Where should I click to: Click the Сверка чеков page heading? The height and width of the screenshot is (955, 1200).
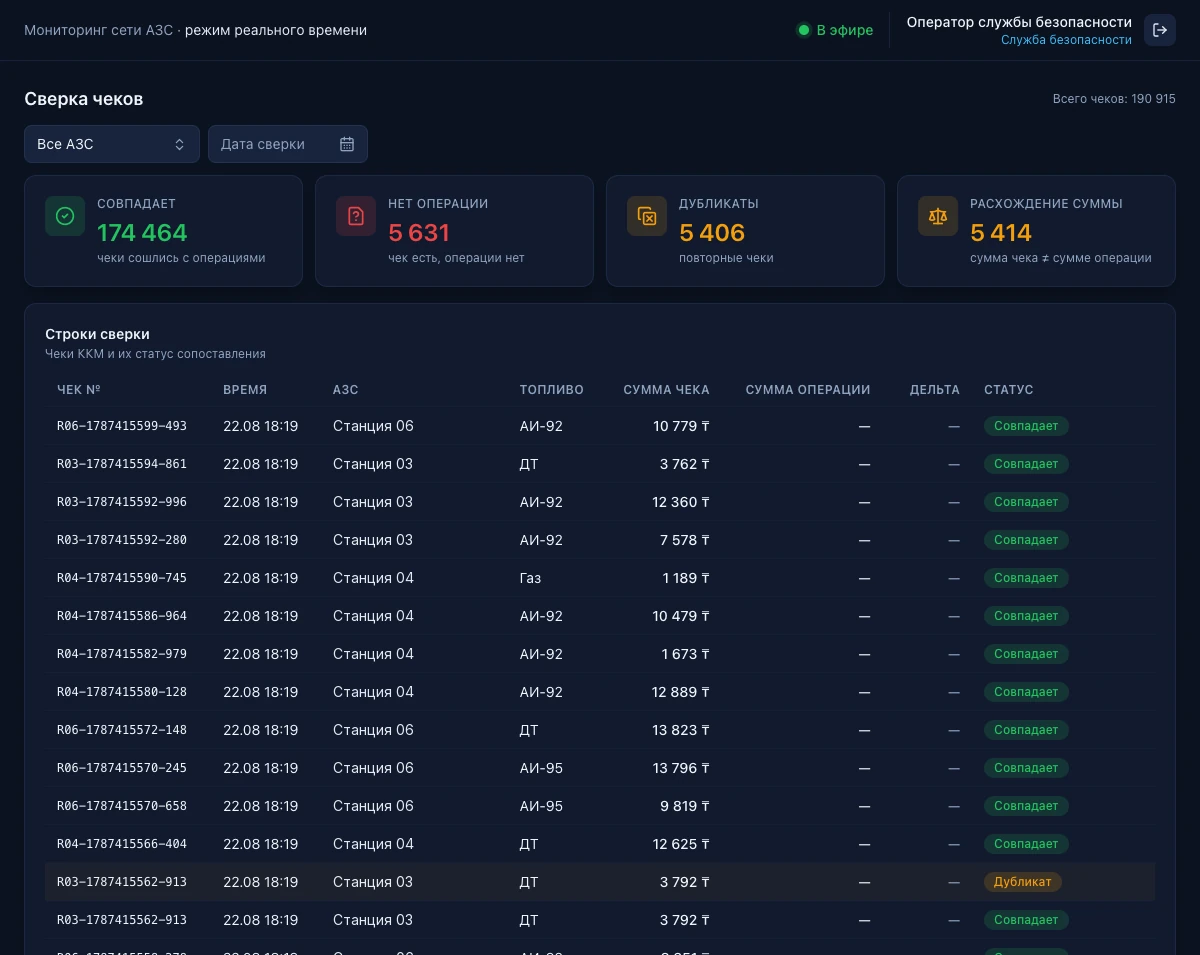(x=84, y=99)
